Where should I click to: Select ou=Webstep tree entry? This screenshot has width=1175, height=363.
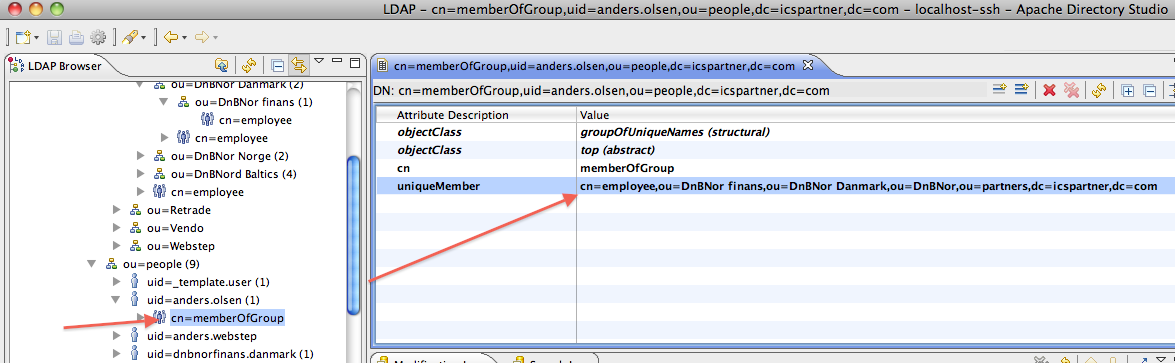click(182, 246)
